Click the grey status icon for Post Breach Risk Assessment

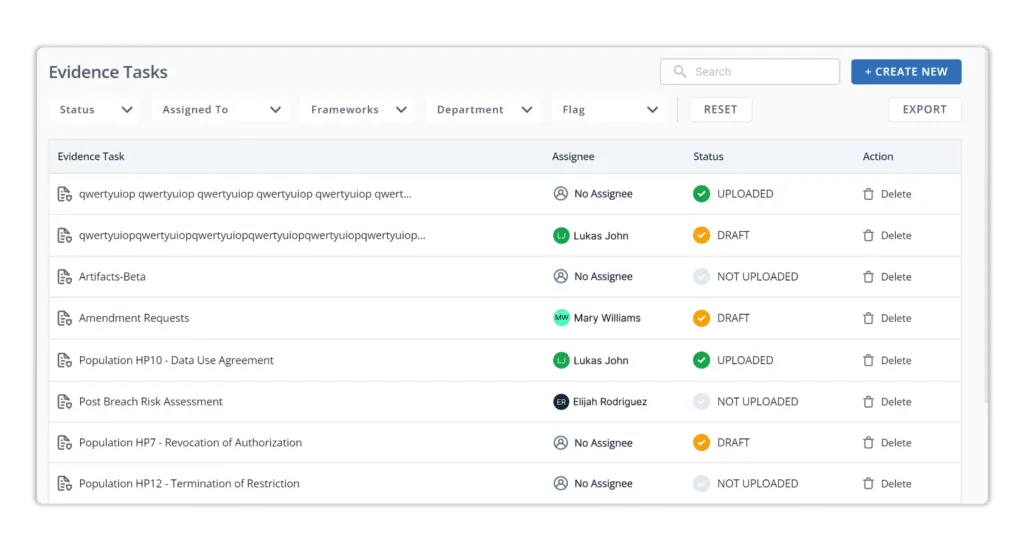point(701,401)
